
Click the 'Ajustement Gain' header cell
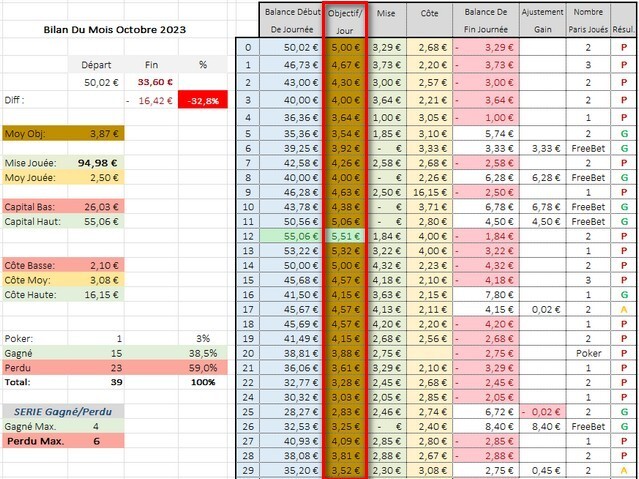542,20
